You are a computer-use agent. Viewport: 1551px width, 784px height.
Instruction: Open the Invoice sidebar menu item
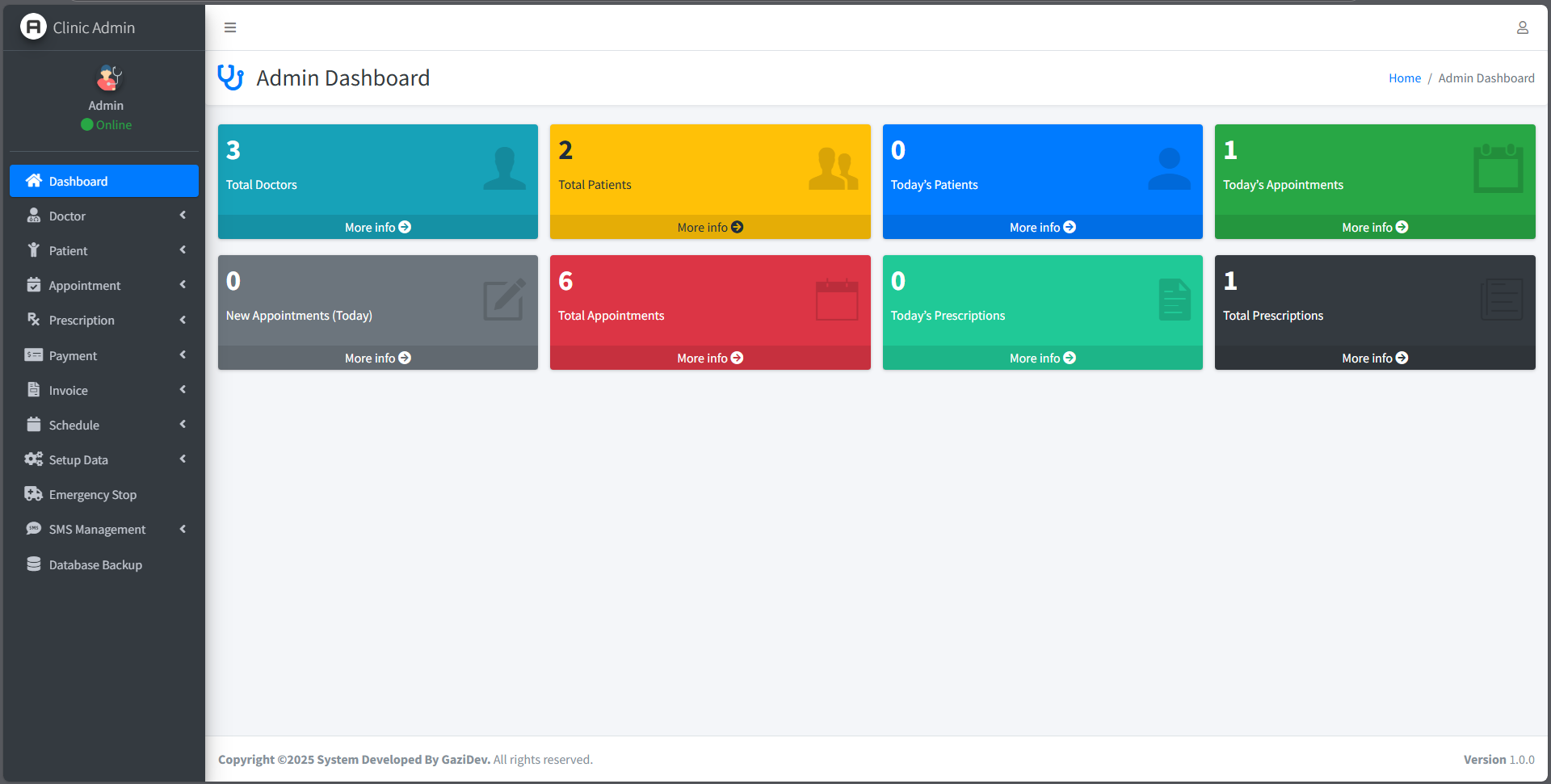69,391
